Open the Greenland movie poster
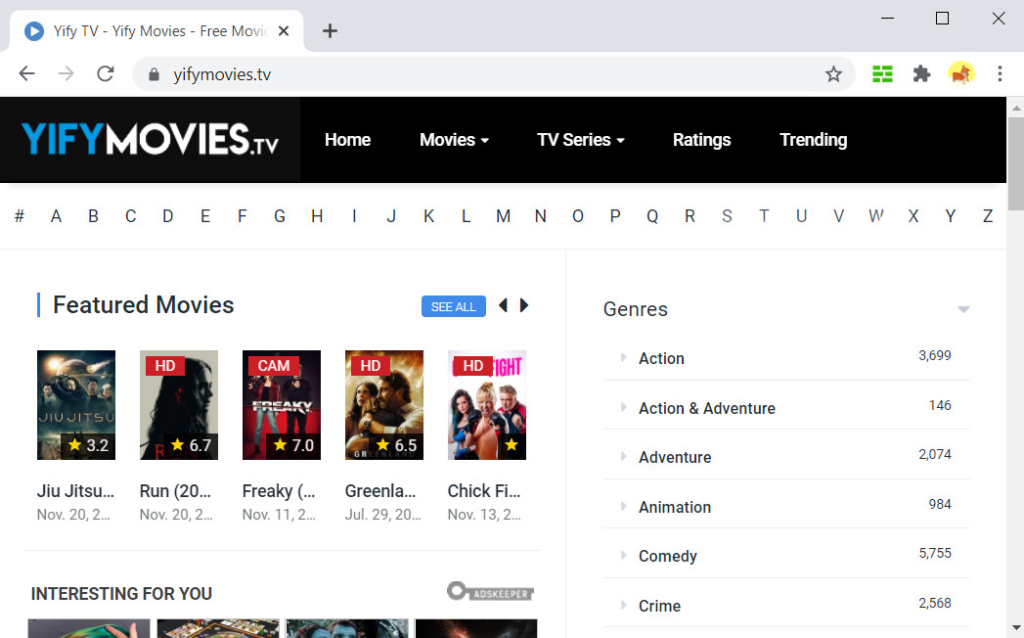 pyautogui.click(x=384, y=405)
